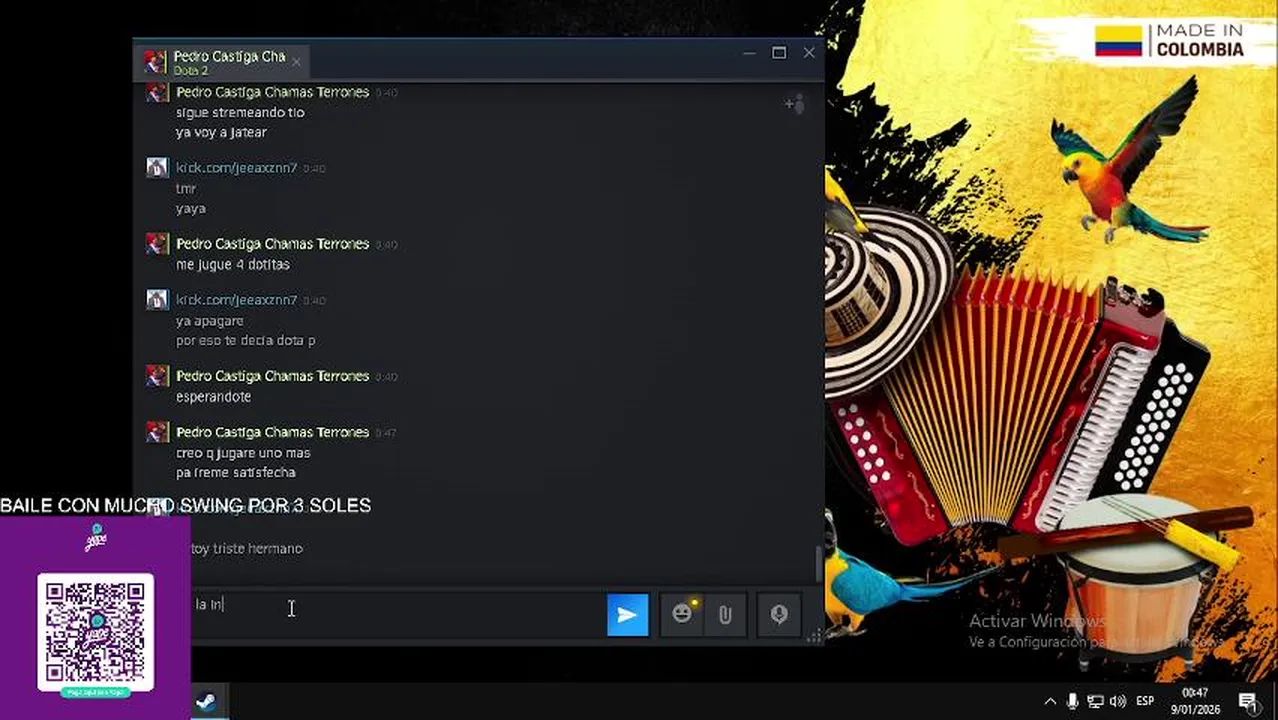Click the message 'pa irme satisfecha'
The image size is (1278, 720).
pos(235,473)
